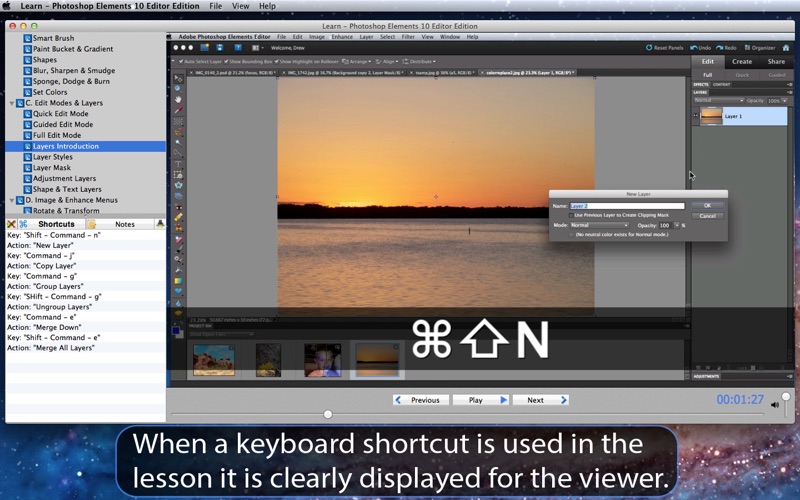Image resolution: width=800 pixels, height=500 pixels.
Task: Open the Layer Styles lesson
Action: coord(53,157)
